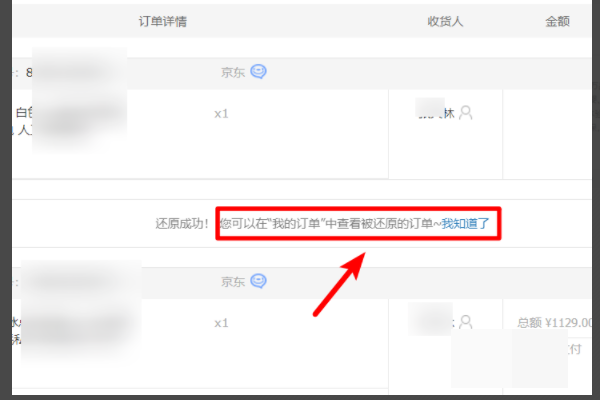Open JD chat icon in first order

click(259, 72)
